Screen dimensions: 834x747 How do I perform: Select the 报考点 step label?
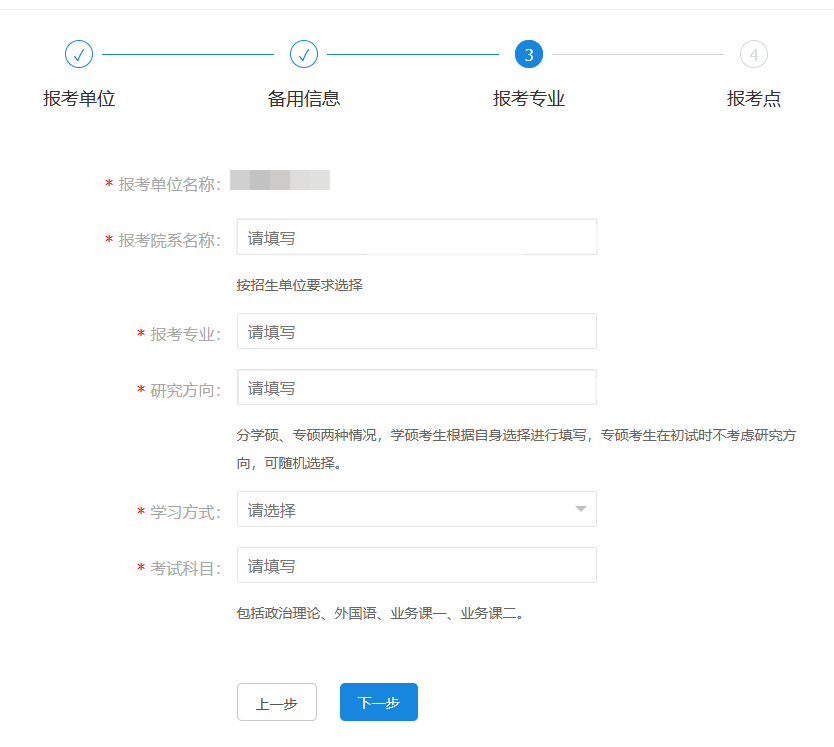754,99
